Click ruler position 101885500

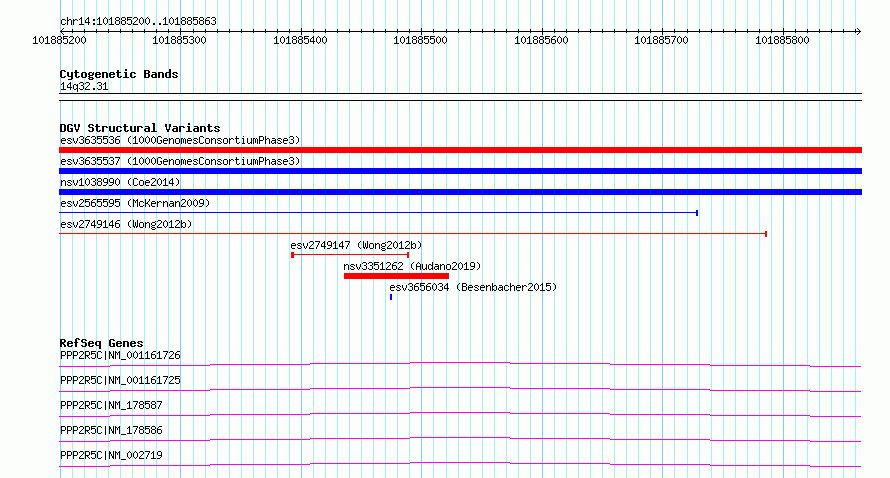point(421,40)
